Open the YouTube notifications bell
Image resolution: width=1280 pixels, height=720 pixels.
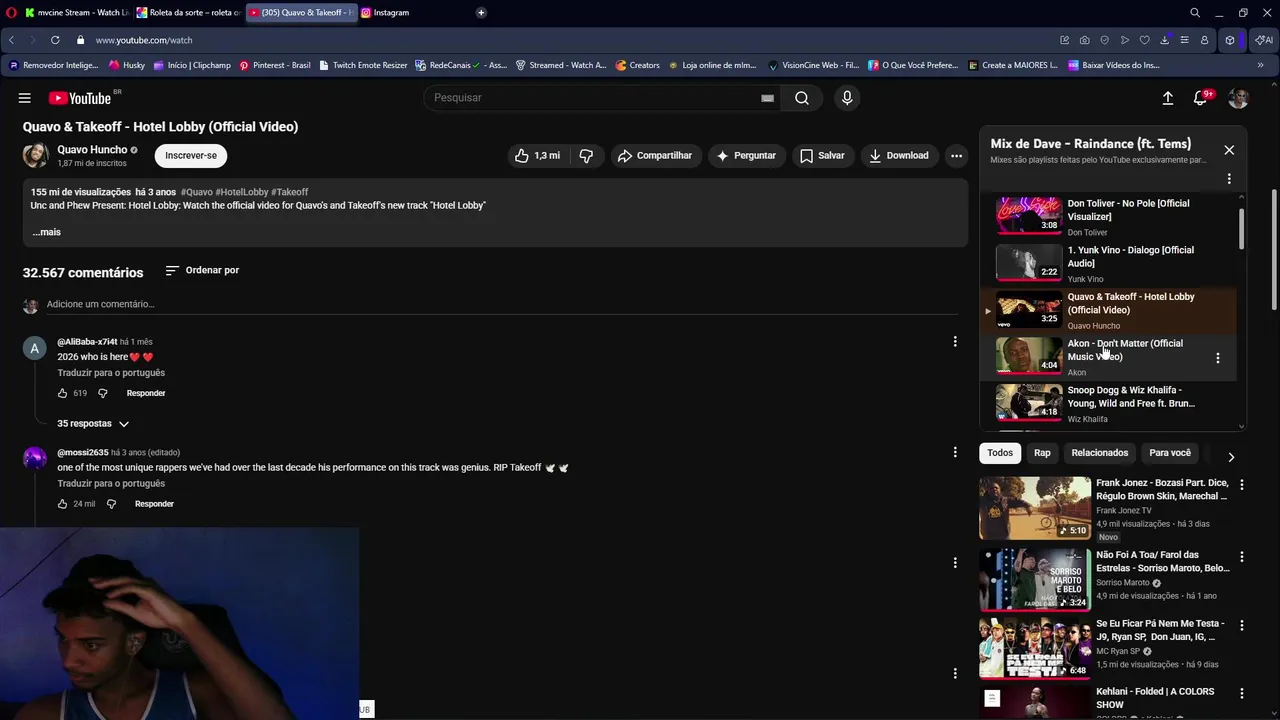point(1201,98)
